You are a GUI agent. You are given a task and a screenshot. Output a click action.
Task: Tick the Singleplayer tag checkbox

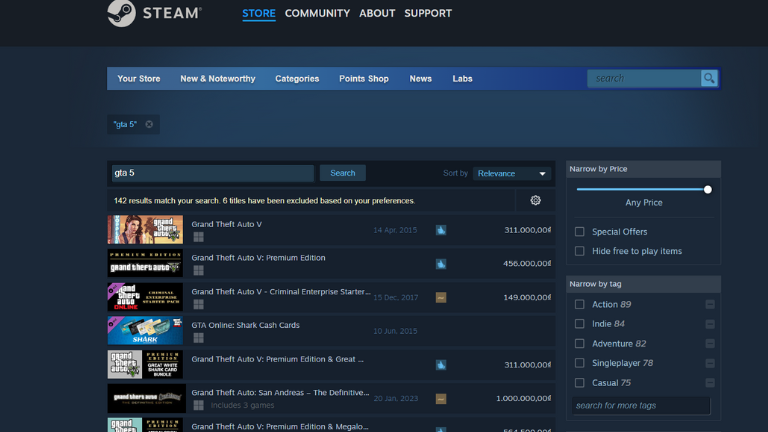(579, 363)
